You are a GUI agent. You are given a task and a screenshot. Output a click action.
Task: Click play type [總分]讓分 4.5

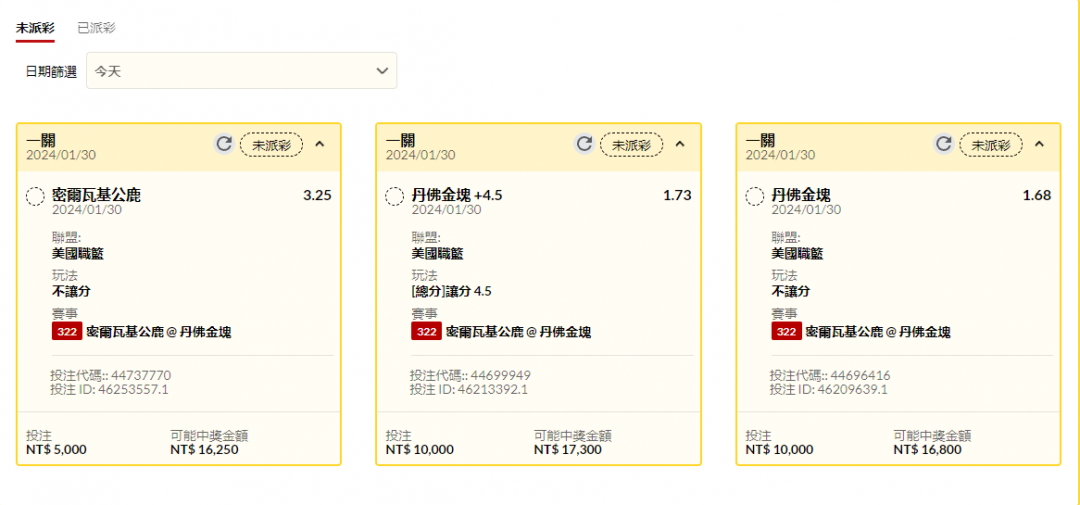tap(452, 291)
